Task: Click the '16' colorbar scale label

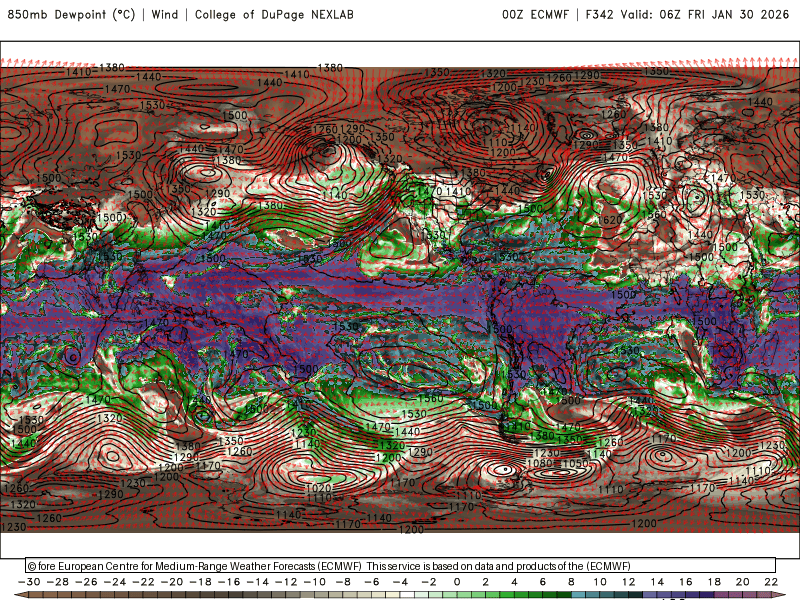Action: coord(686,582)
